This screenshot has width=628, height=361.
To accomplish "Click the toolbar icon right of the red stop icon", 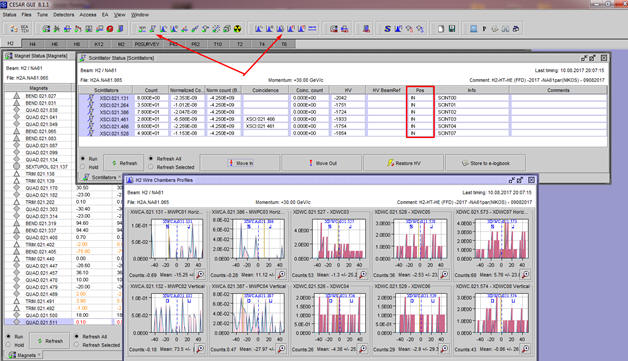I will [x=121, y=29].
